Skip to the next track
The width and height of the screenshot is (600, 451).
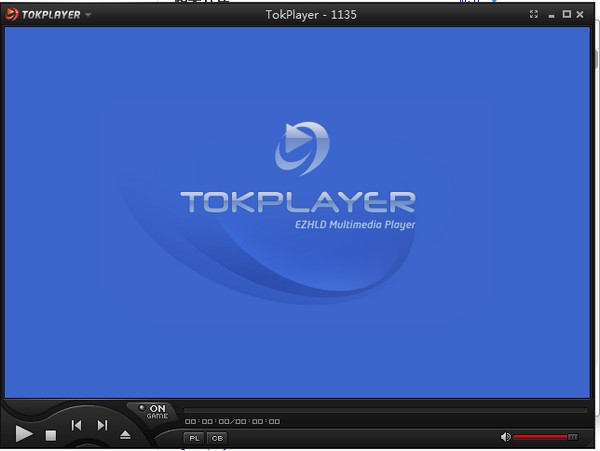point(102,425)
